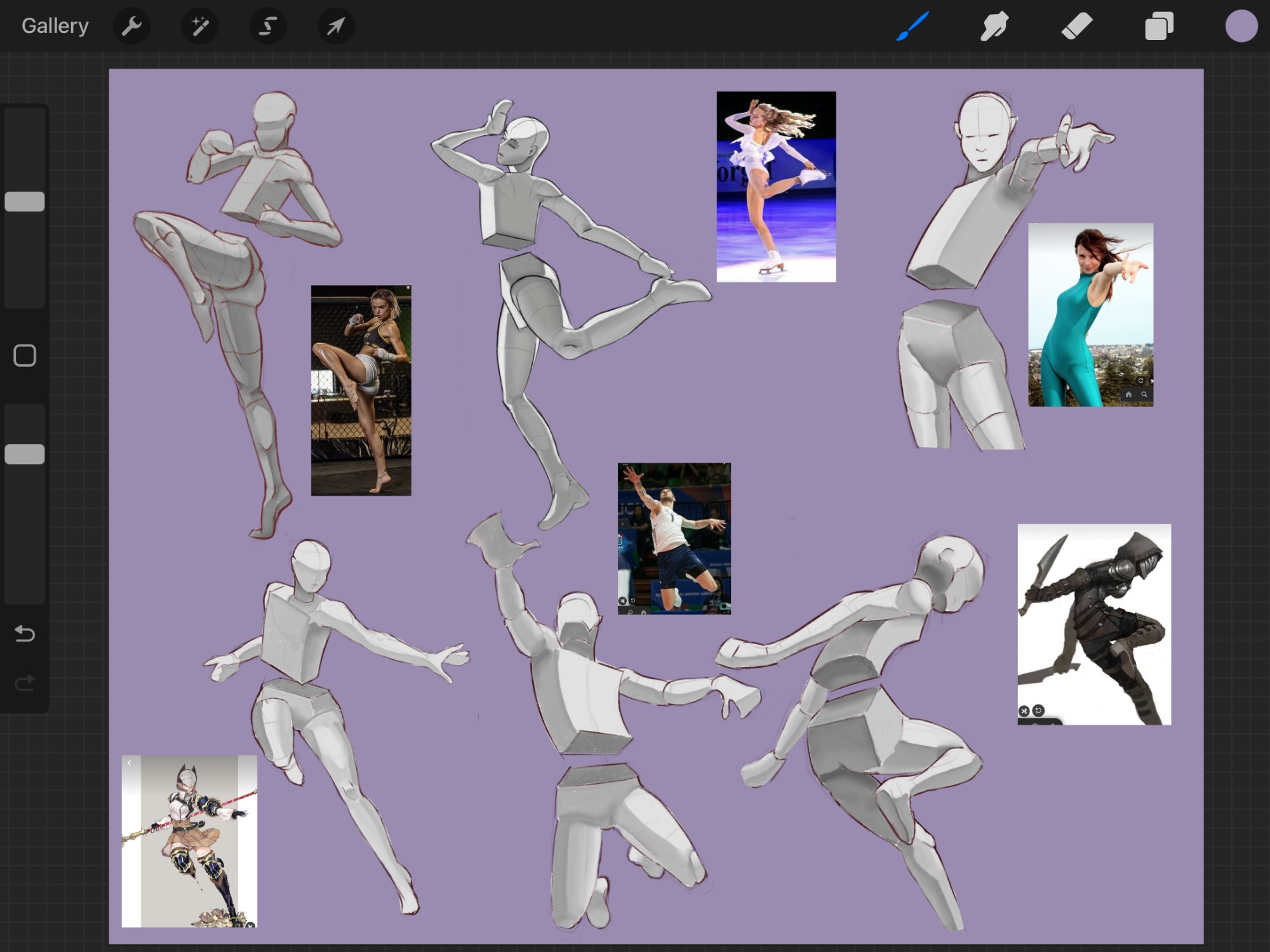Open the Actions wrench menu
Screen dimensions: 1270x952
point(131,26)
